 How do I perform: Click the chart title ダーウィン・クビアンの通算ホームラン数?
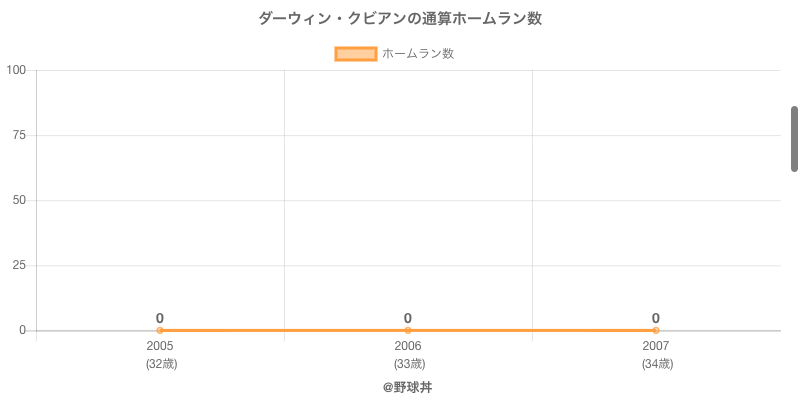click(400, 19)
